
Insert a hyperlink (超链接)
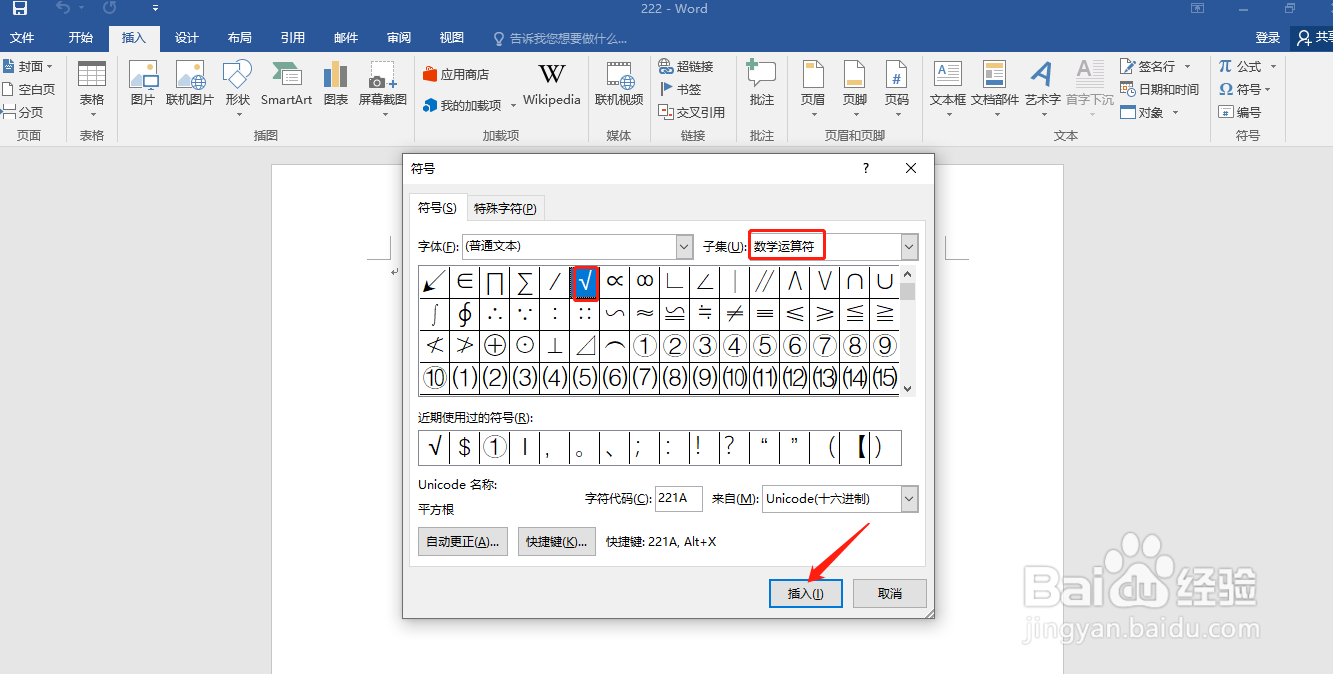pyautogui.click(x=686, y=66)
